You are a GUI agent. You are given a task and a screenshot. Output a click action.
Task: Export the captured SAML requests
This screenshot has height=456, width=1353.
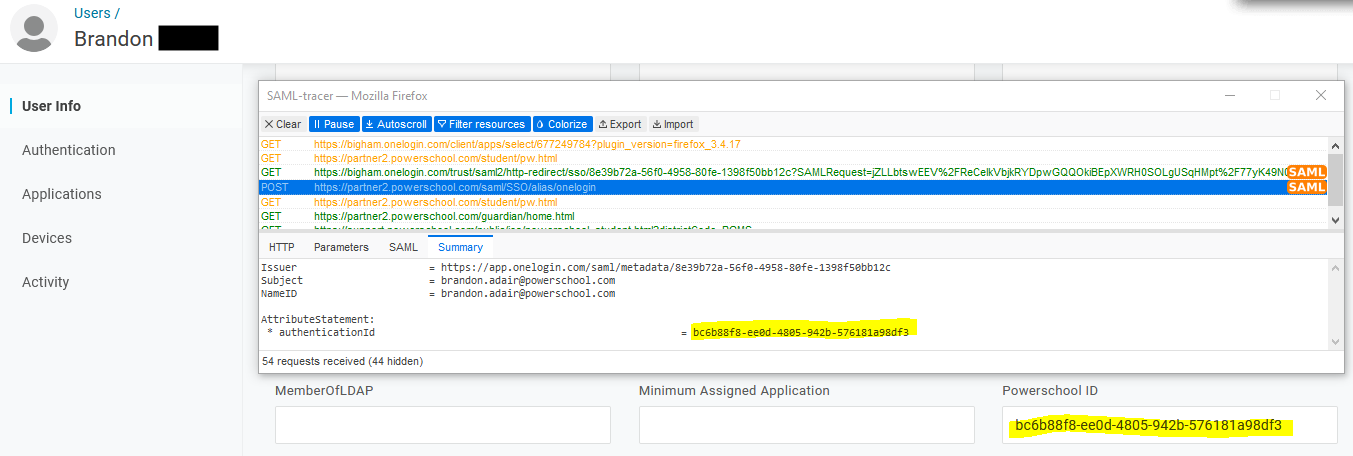tap(620, 124)
